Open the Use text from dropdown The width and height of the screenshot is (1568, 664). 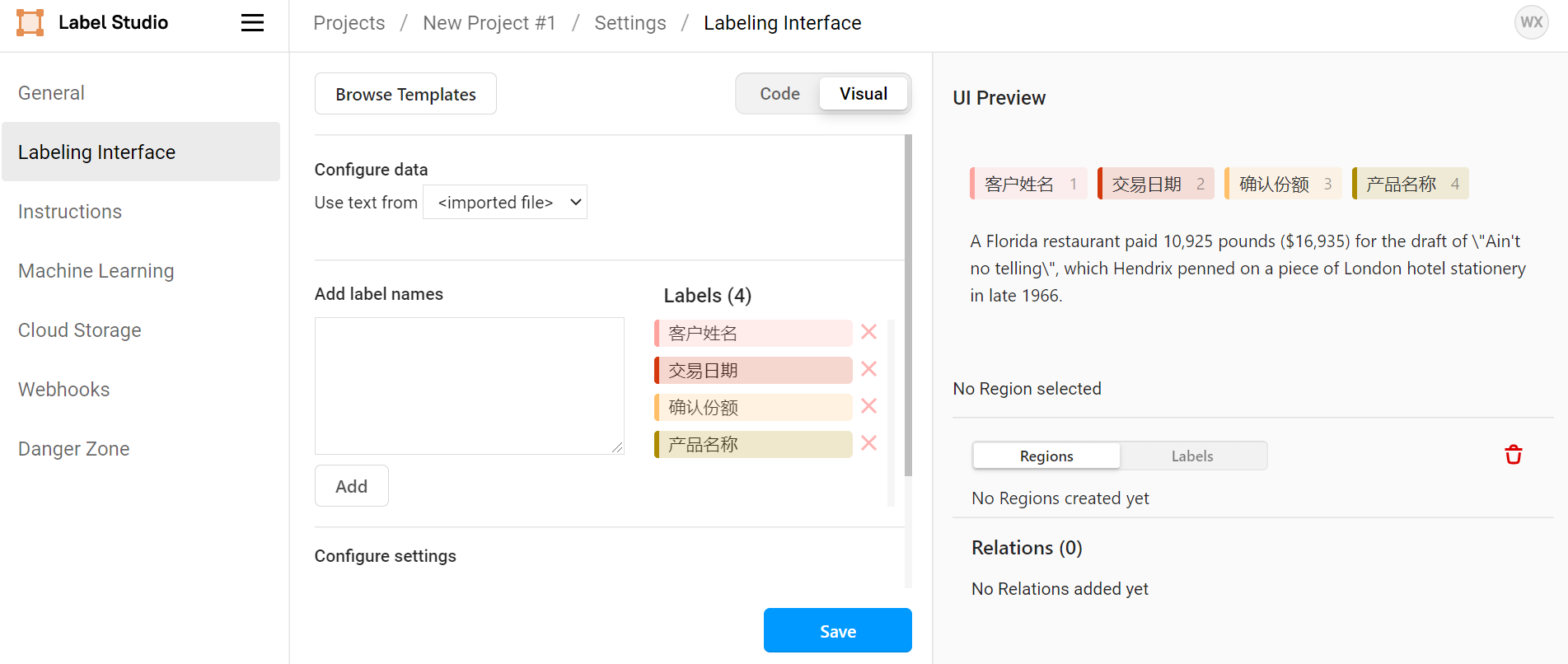tap(504, 203)
